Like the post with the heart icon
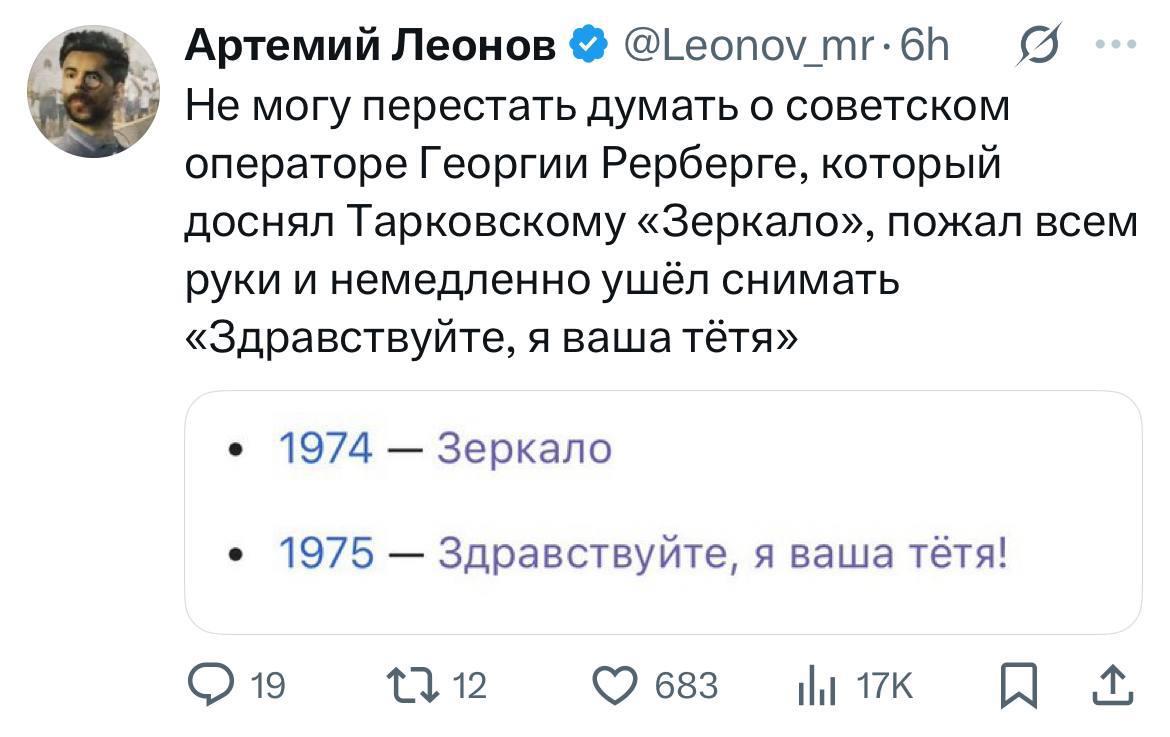 [616, 685]
